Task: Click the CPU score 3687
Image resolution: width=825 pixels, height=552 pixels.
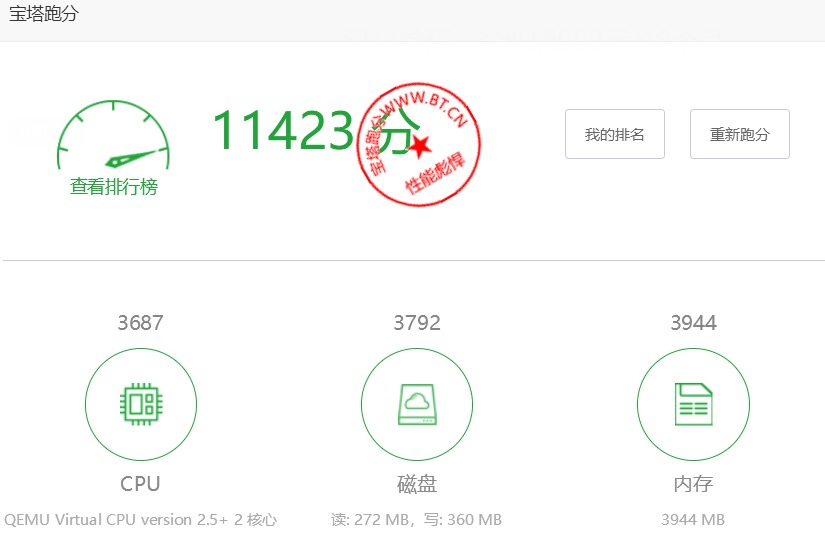Action: [x=140, y=323]
